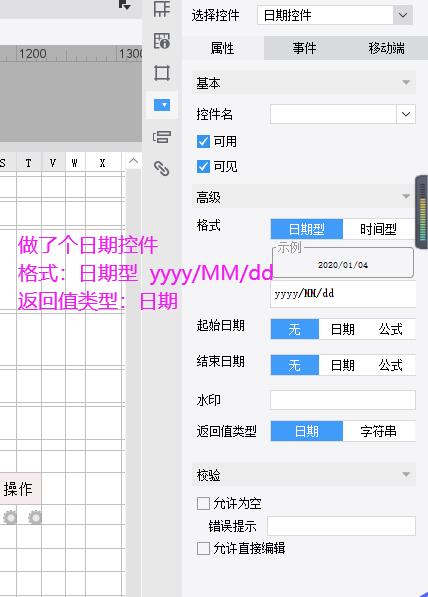Set 返回值类型 to 字符串
428x597 pixels.
click(x=378, y=431)
